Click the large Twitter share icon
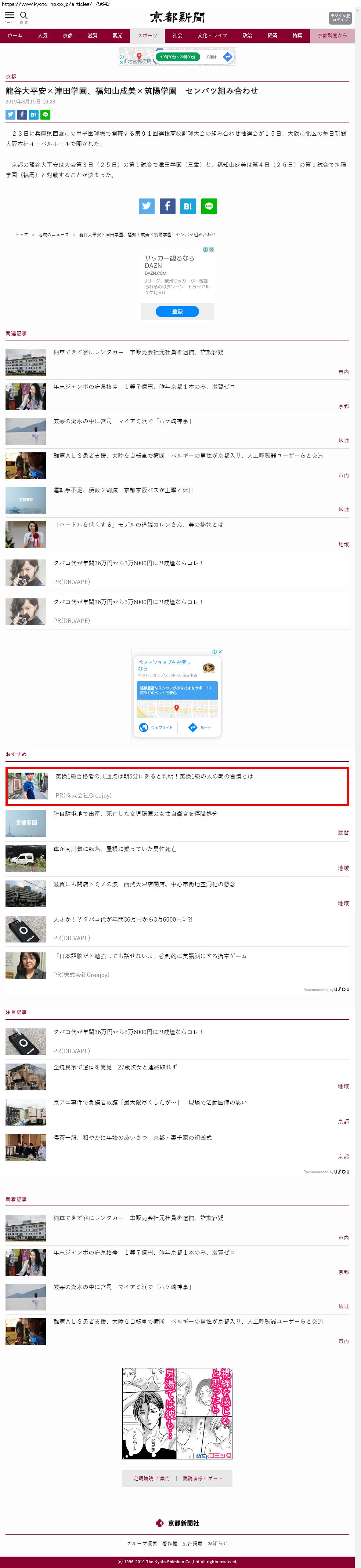Screen dimensions: 361x1568 click(x=147, y=206)
